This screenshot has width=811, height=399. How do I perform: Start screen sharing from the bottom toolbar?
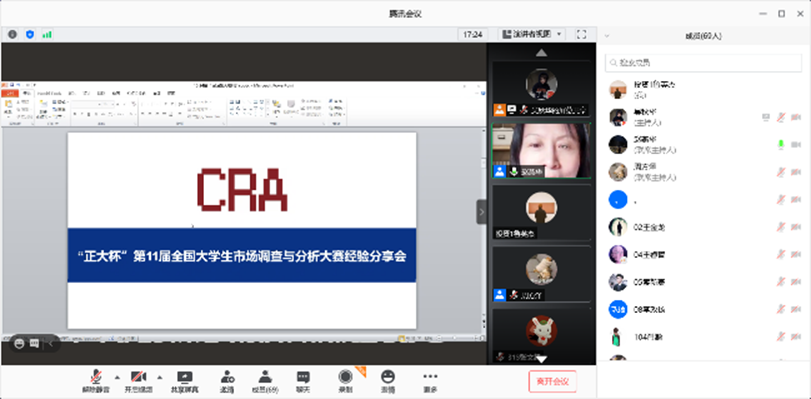(x=185, y=381)
